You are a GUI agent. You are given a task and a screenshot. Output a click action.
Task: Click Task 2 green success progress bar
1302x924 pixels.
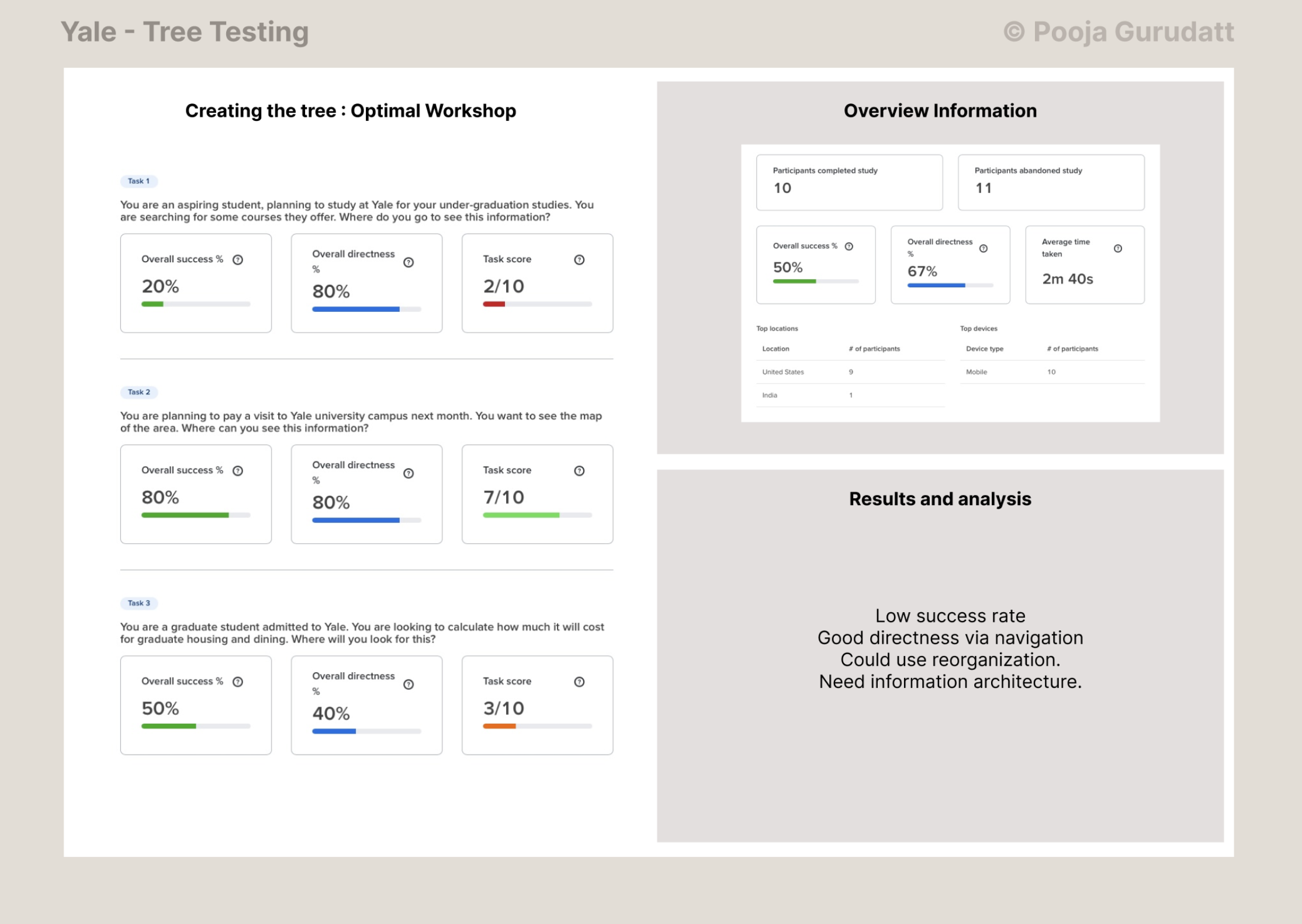[185, 515]
